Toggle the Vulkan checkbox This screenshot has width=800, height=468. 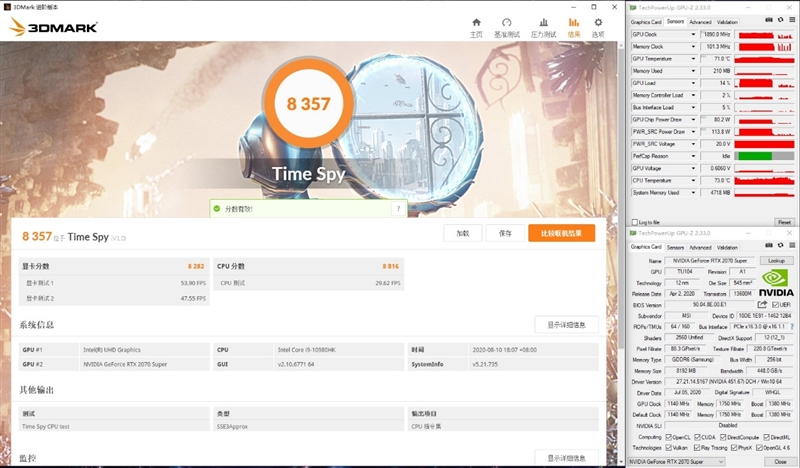668,448
